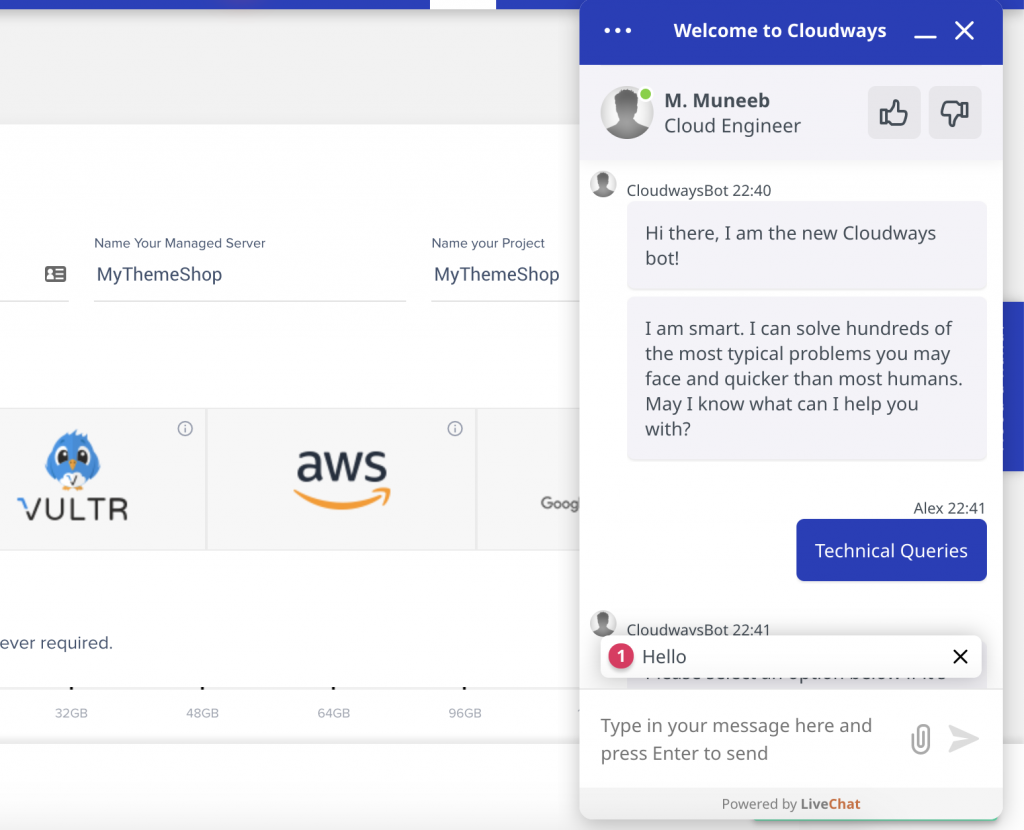Image resolution: width=1024 pixels, height=830 pixels.
Task: Set the server size slider to 64GB
Action: click(334, 687)
